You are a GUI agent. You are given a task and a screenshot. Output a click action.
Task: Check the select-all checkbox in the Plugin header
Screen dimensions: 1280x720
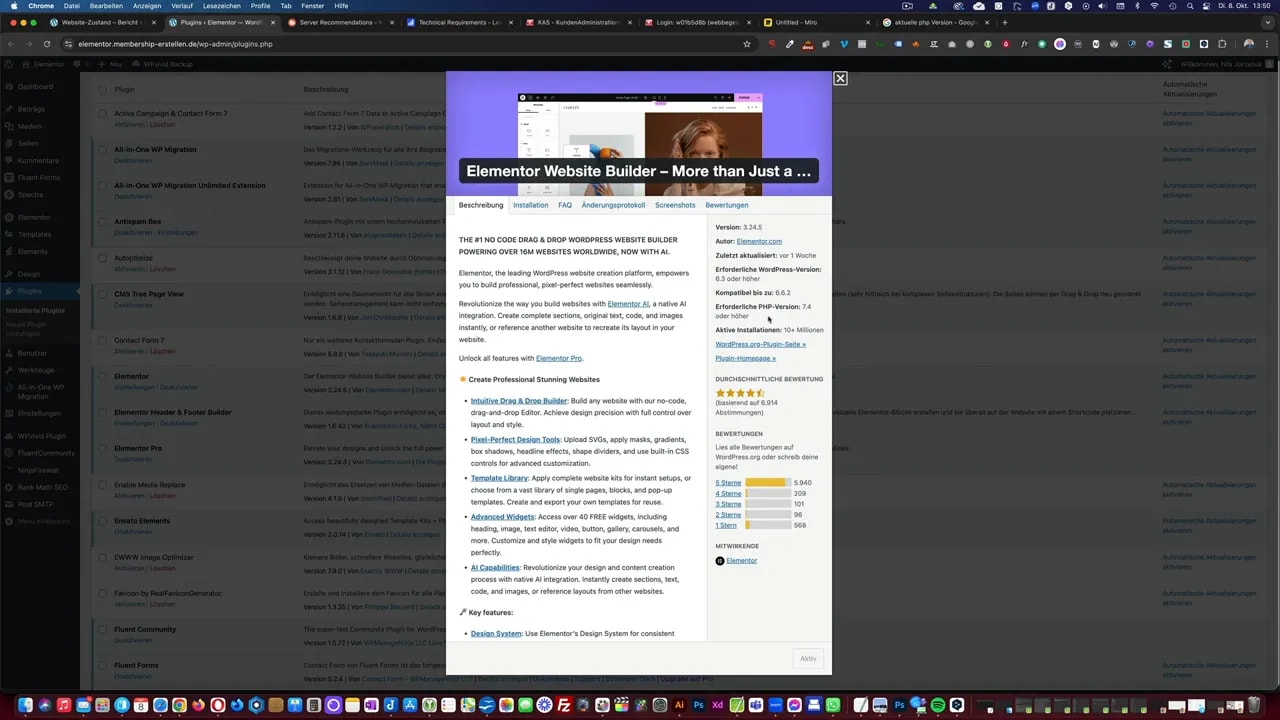(x=102, y=89)
